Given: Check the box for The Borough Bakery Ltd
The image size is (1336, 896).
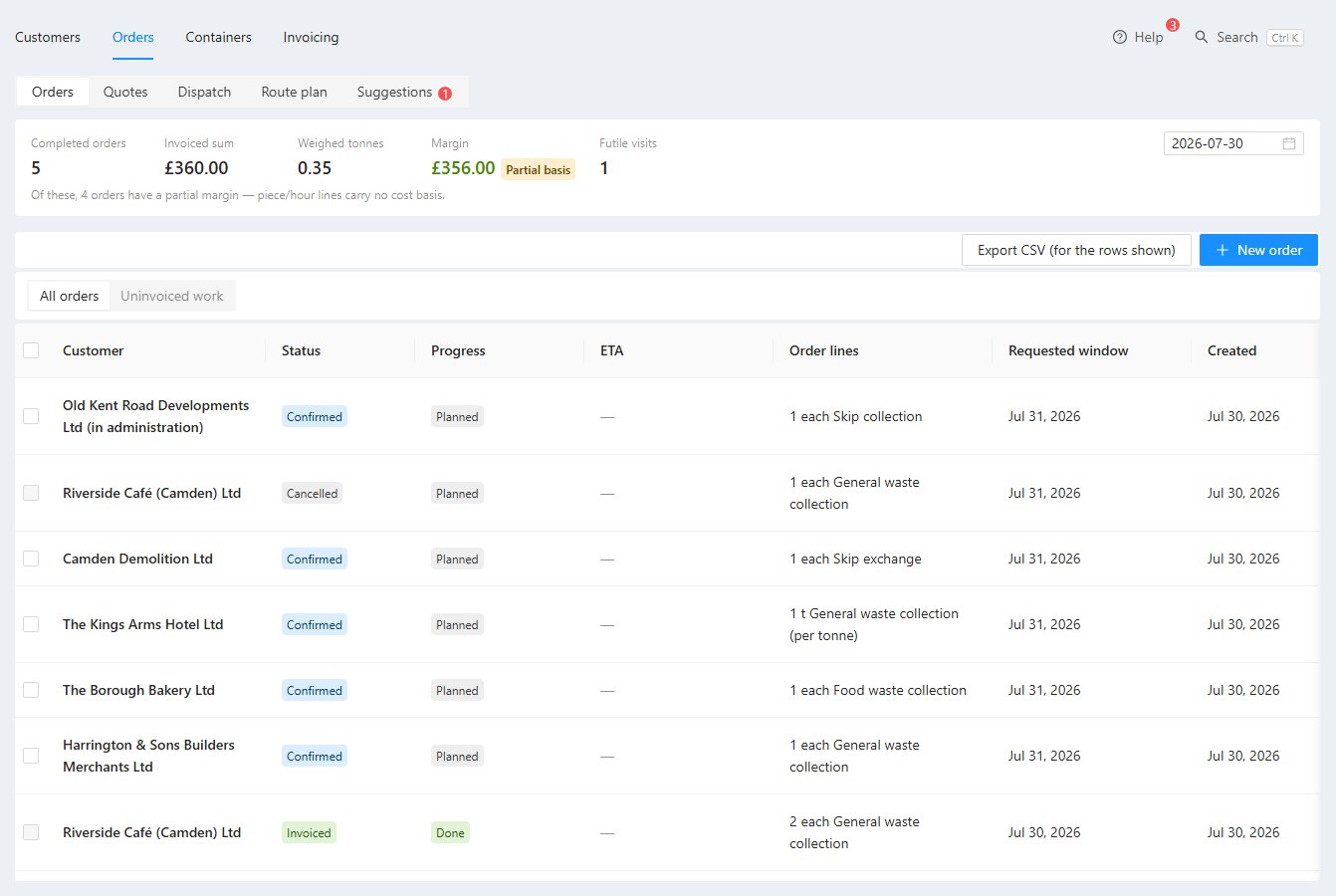Looking at the screenshot, I should pyautogui.click(x=31, y=690).
